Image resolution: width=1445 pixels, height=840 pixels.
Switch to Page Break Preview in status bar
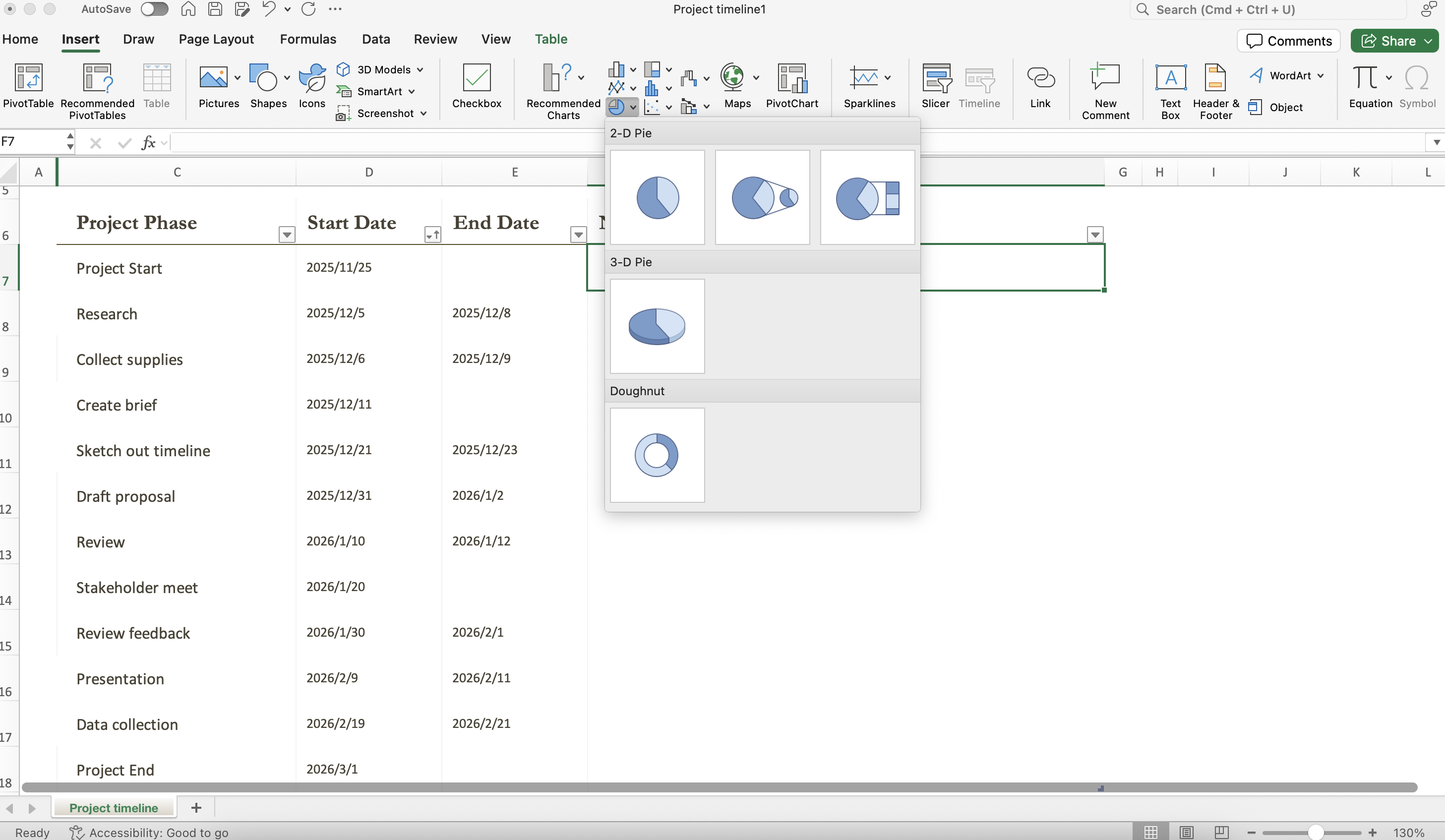point(1221,832)
